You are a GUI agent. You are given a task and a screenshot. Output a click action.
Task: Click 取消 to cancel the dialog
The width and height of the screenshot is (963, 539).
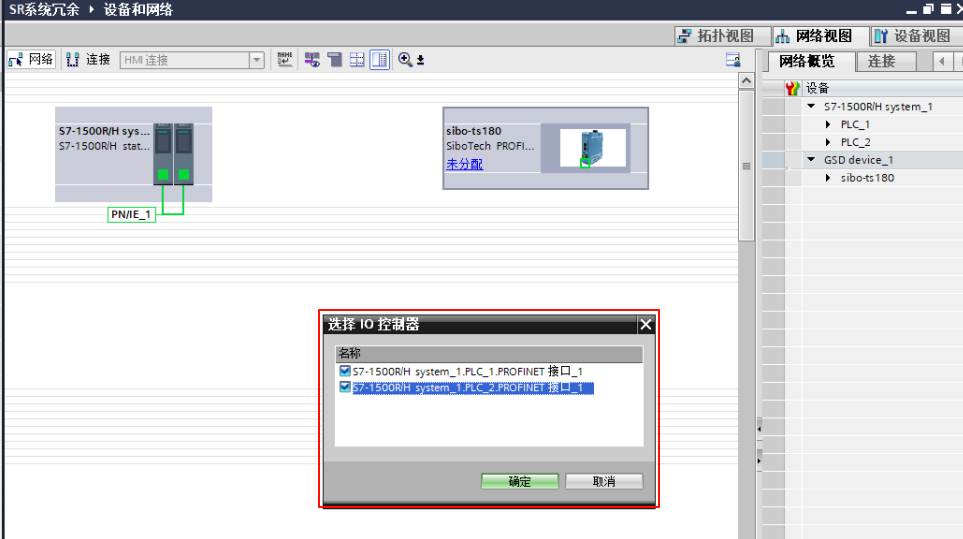point(604,481)
